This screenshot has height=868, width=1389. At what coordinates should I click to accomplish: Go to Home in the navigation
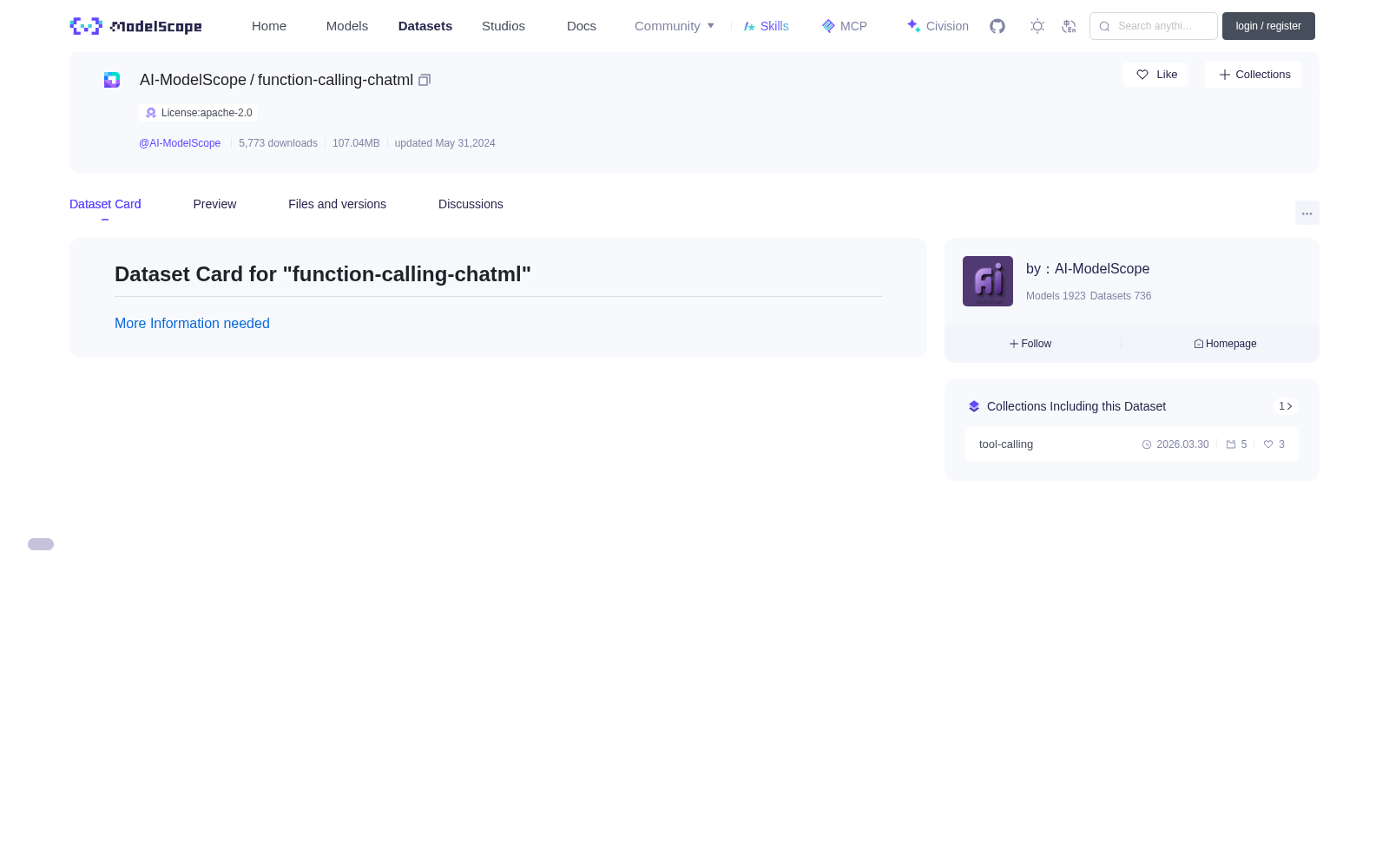tap(269, 26)
